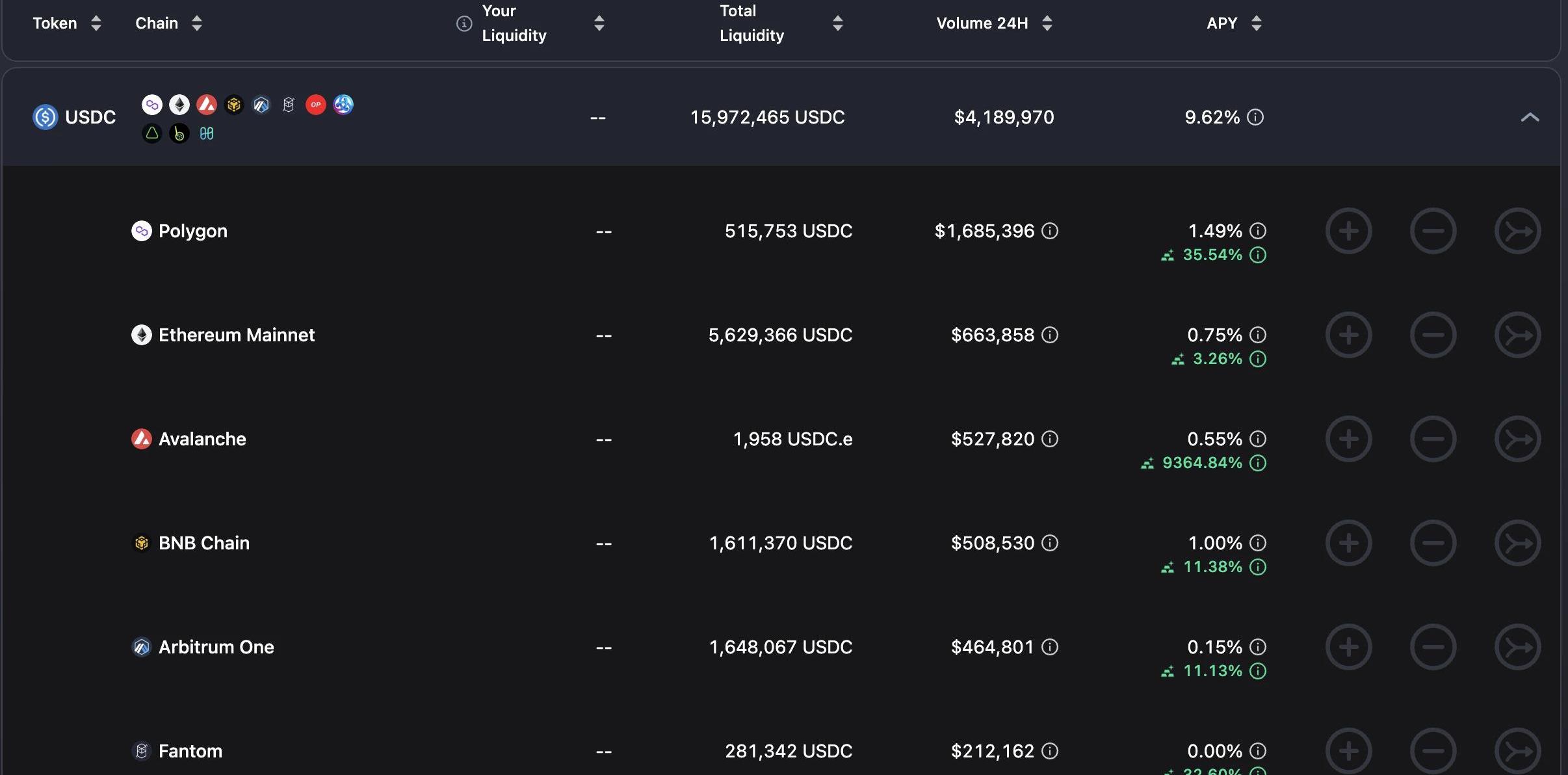Image resolution: width=1568 pixels, height=775 pixels.
Task: Sort by Volume 24H column header
Action: pos(1047,23)
